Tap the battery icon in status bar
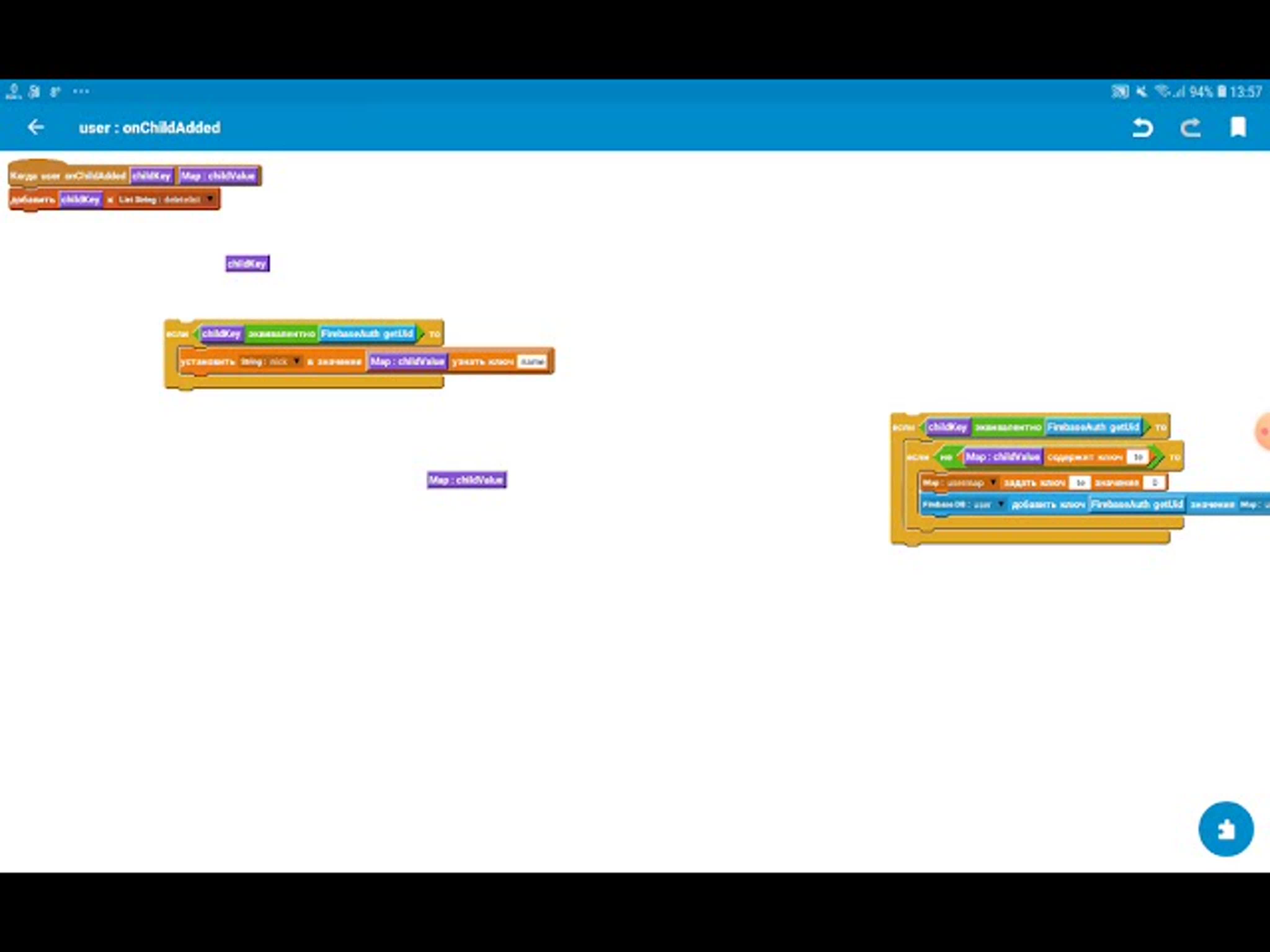The image size is (1270, 952). 1222,91
